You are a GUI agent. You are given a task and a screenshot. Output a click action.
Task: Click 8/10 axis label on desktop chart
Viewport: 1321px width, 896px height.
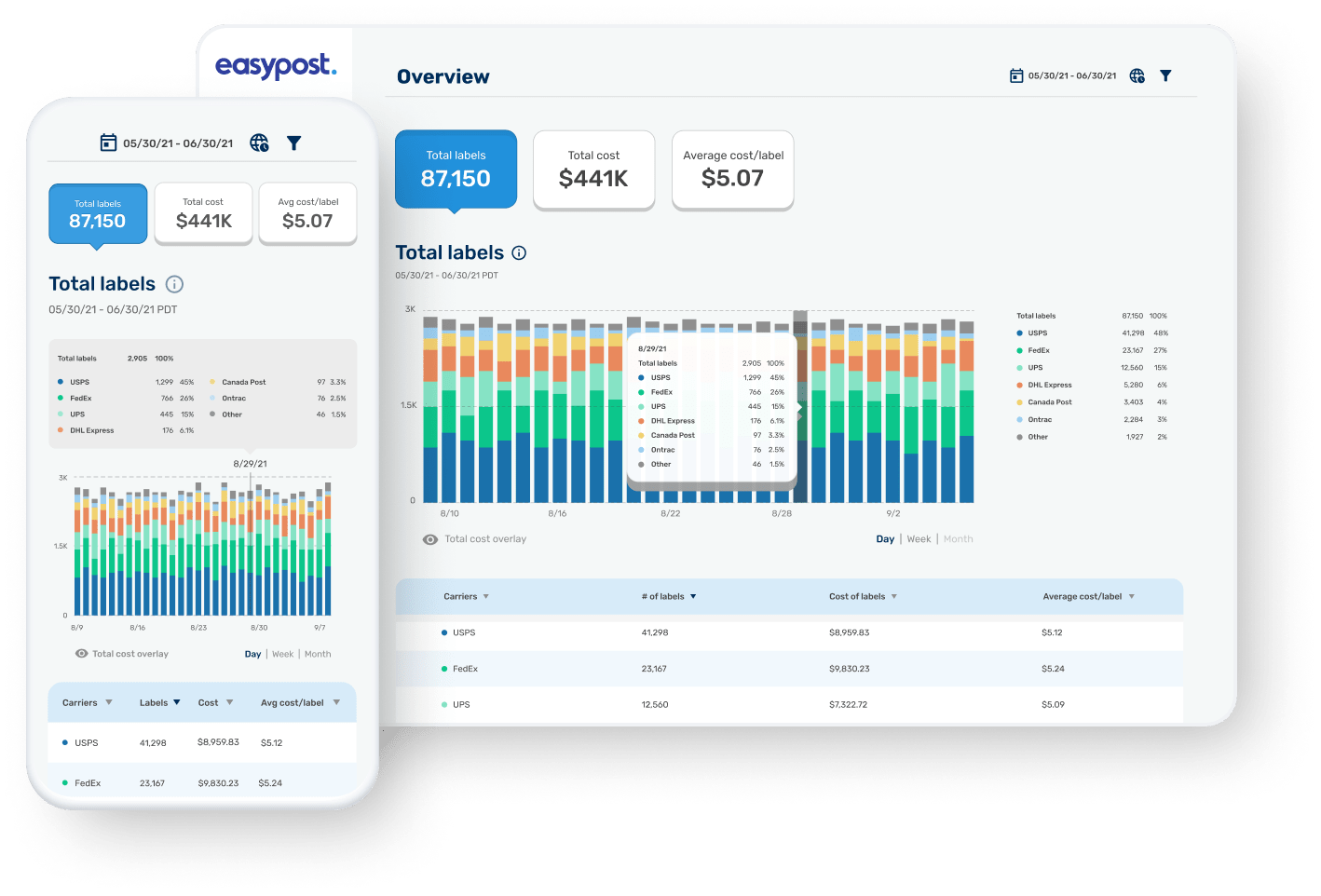(x=449, y=513)
